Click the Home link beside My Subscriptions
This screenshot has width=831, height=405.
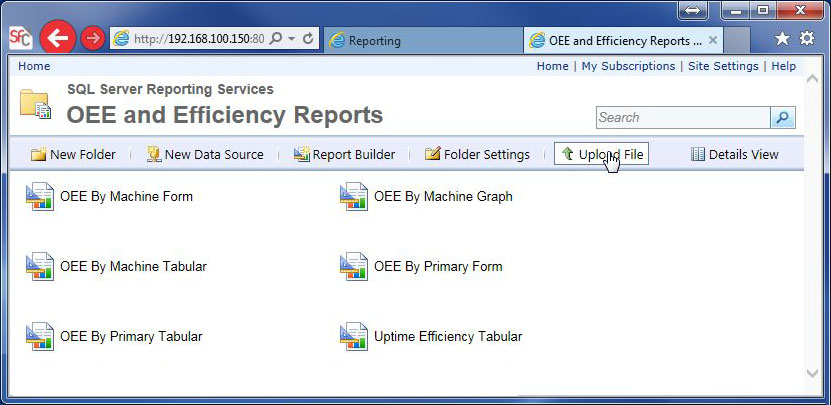(552, 66)
